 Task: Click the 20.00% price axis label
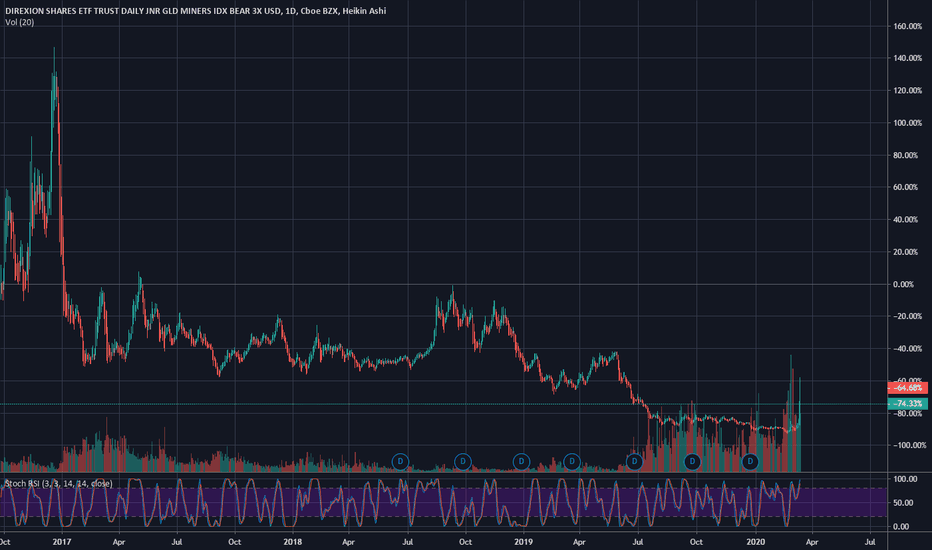click(x=905, y=252)
